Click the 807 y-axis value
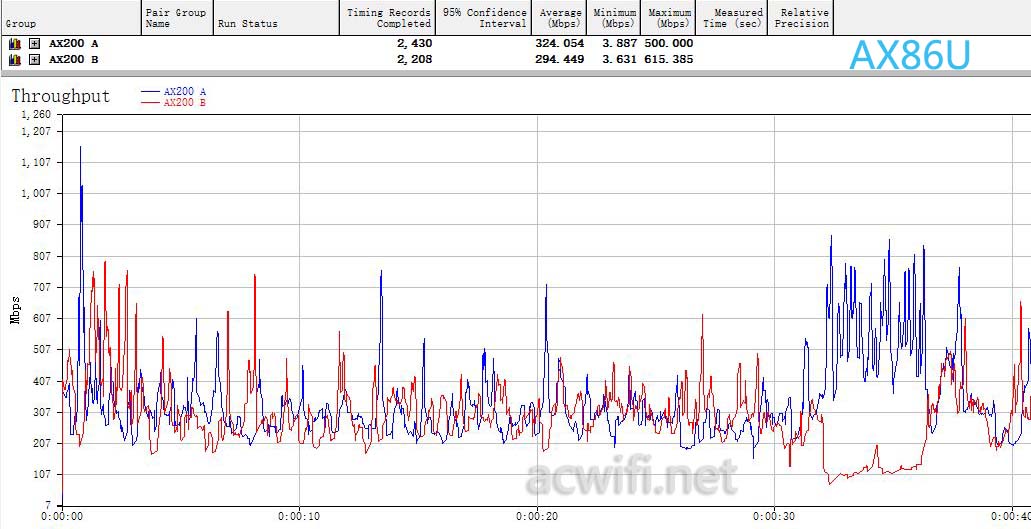Viewport: 1031px width, 529px height. coord(42,256)
